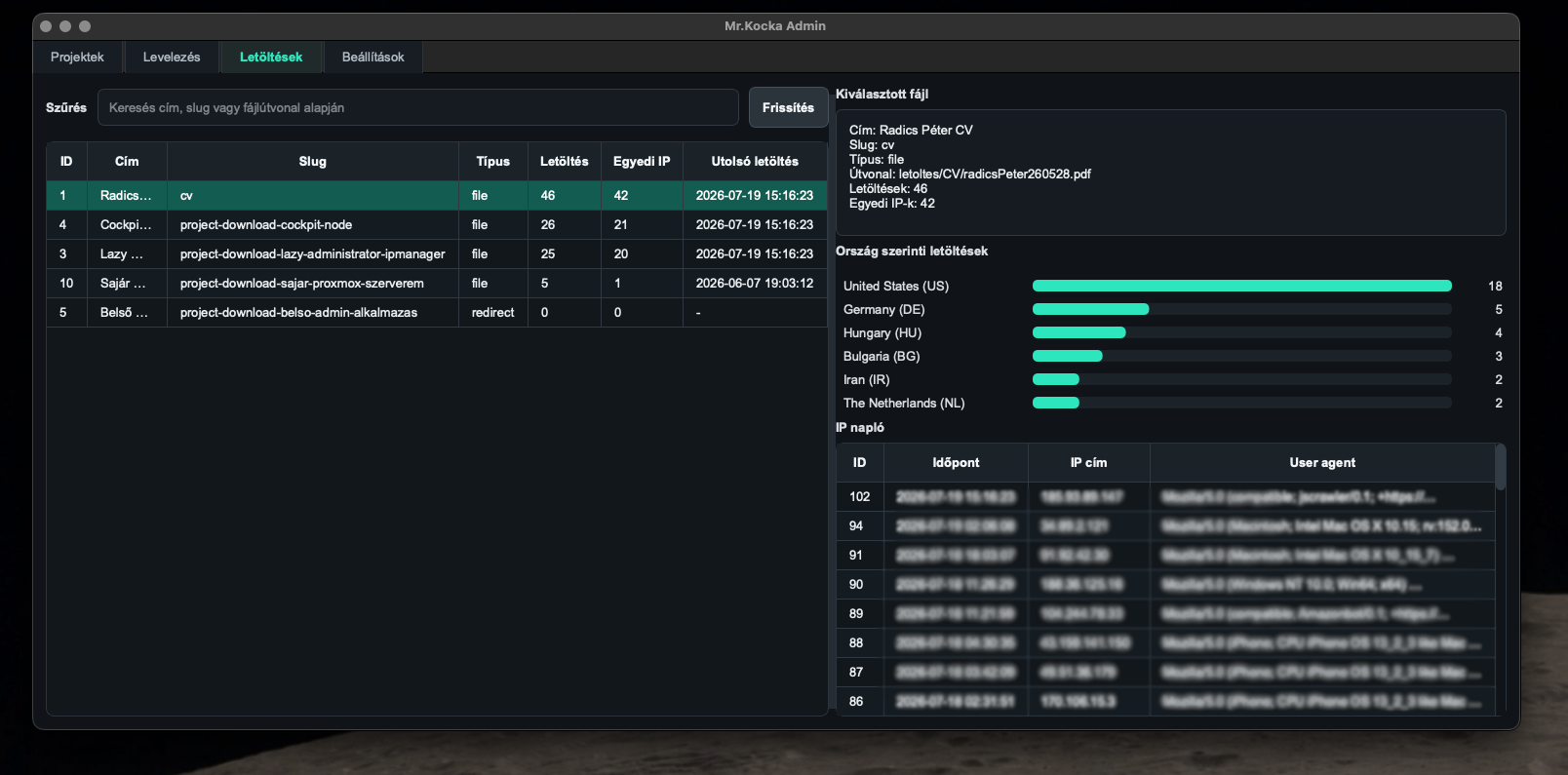Screen dimensions: 1568x775
Task: Click the Hungary (HU) progress bar
Action: 1242,332
